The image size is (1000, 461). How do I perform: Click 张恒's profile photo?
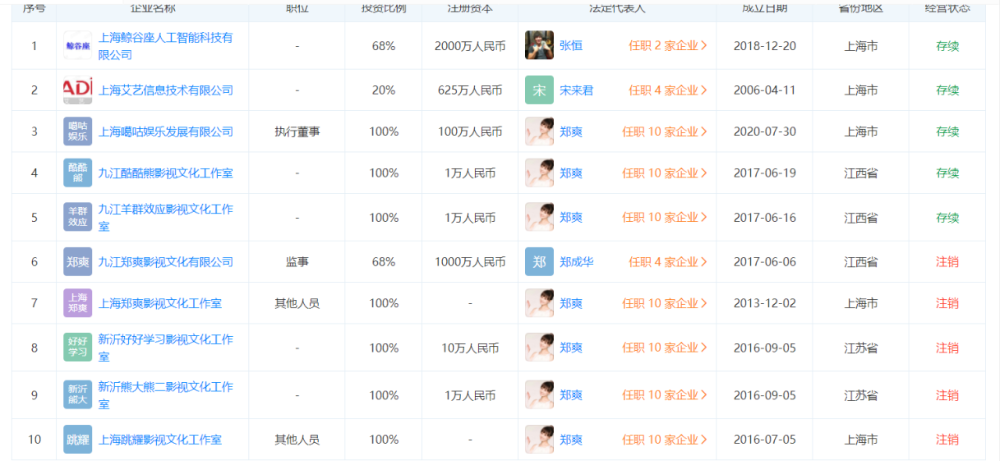(x=539, y=46)
